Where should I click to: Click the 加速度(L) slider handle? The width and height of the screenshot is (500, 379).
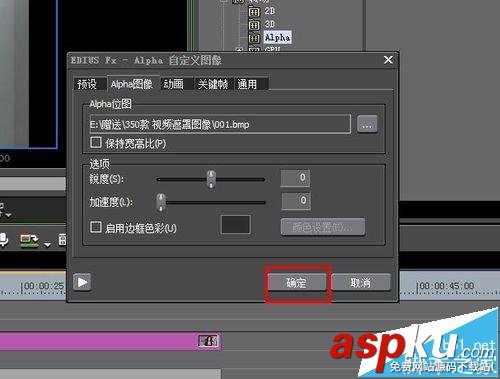click(161, 202)
